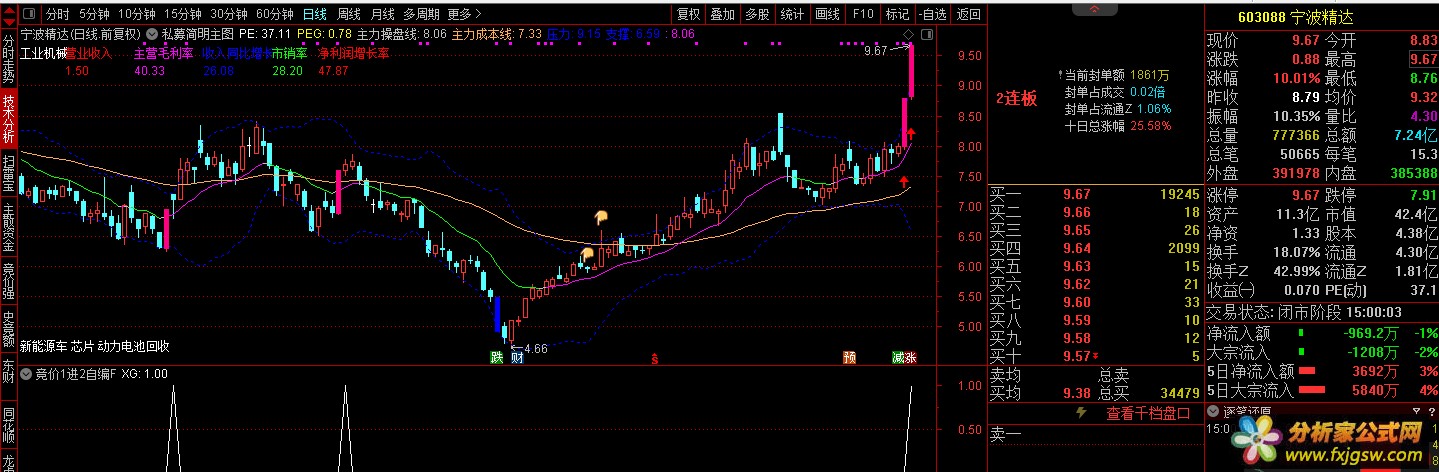Screen dimensions: 1439x472
Task: Click the 减 marker at chart bottom
Action: click(898, 357)
